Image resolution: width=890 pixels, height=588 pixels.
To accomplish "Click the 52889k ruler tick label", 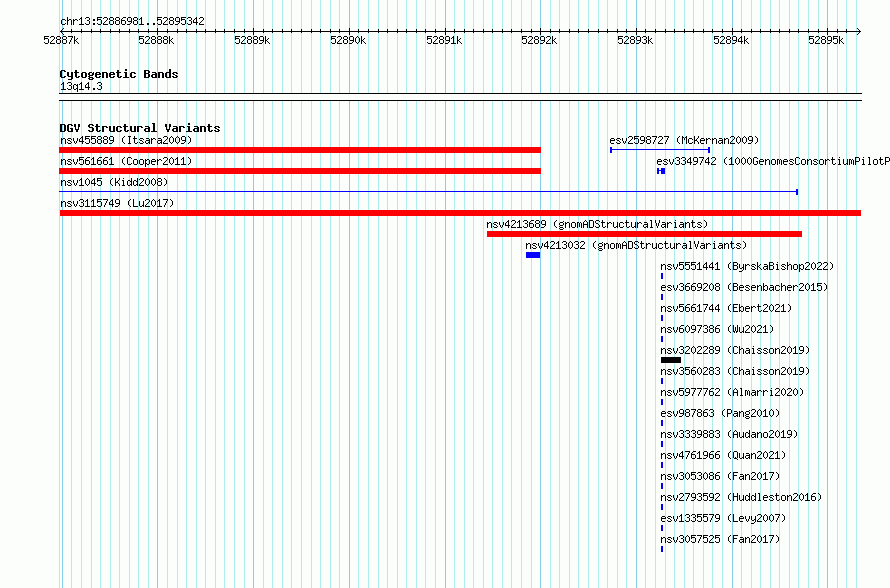I will (x=252, y=40).
